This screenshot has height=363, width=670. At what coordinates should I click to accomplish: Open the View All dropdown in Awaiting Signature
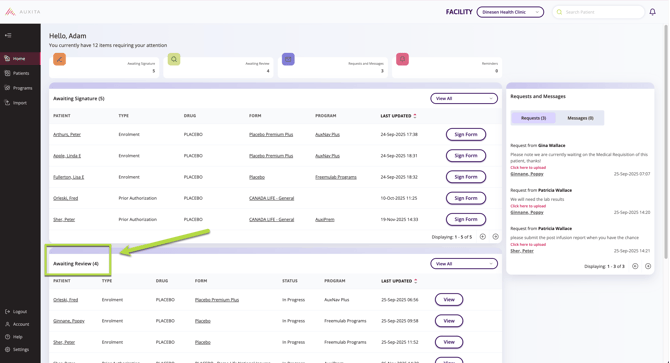coord(464,99)
